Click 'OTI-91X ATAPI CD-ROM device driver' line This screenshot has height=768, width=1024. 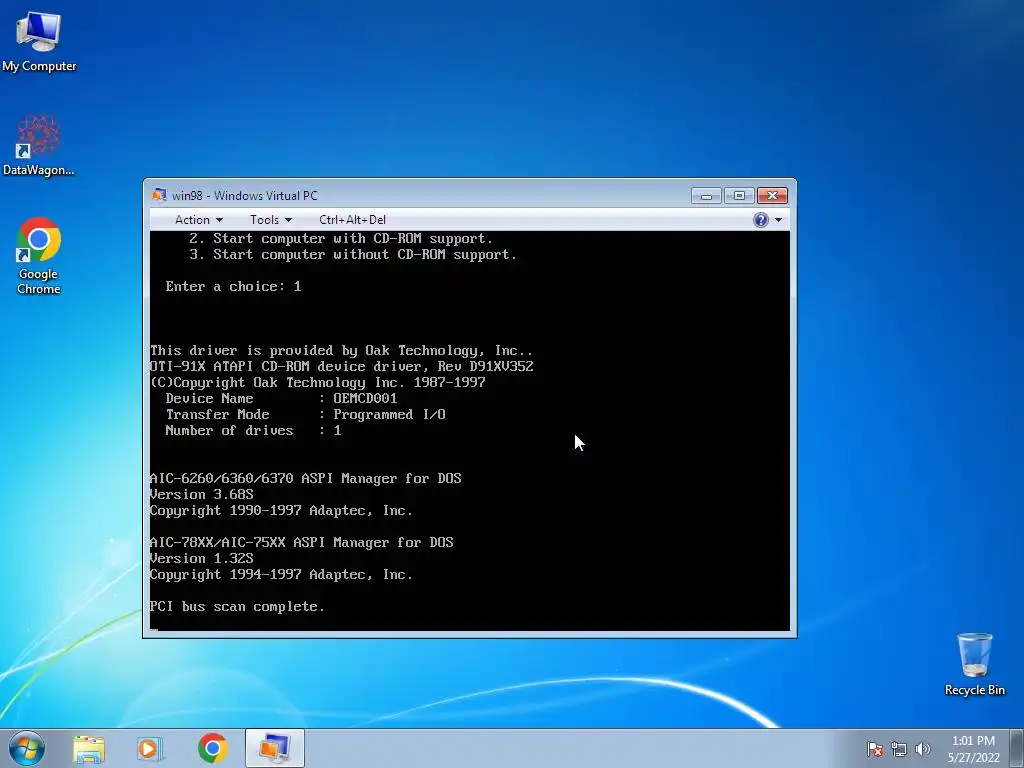[x=341, y=366]
